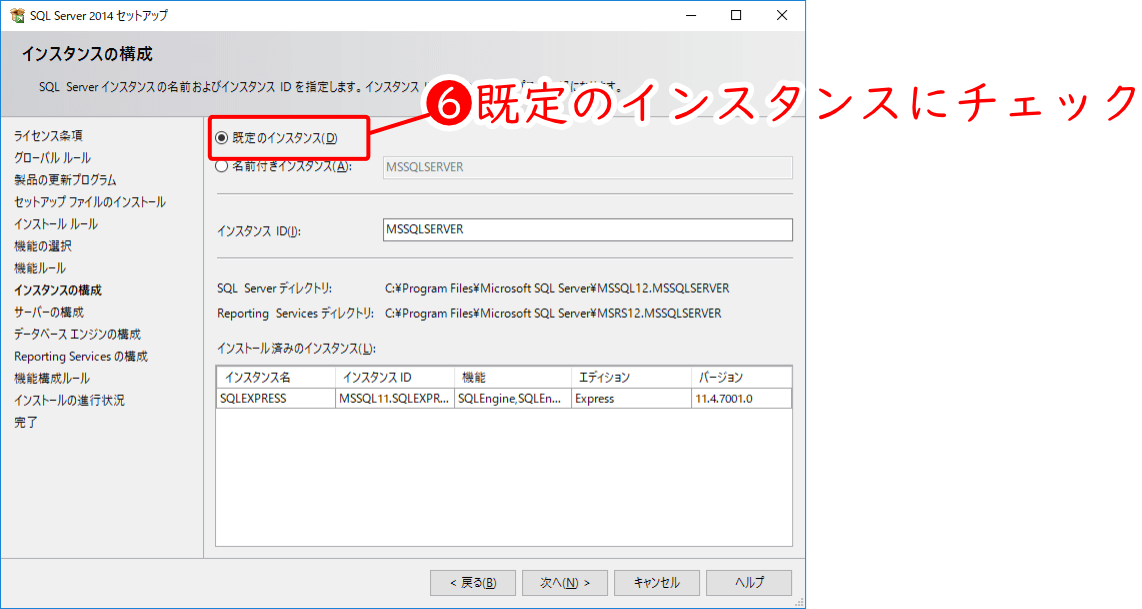
Task: Open the グローバル ルール step
Action: (52, 157)
